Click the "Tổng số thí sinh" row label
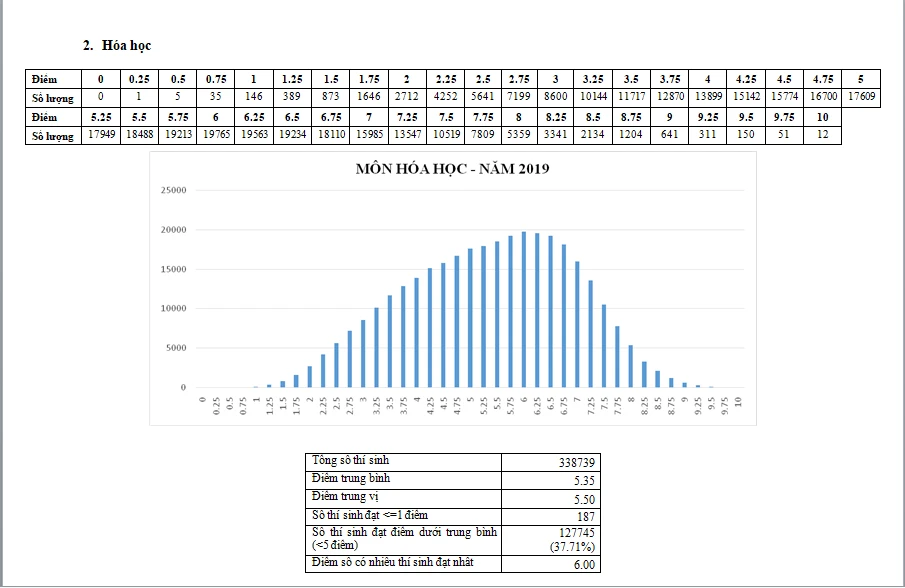The height and width of the screenshot is (588, 905). click(350, 461)
